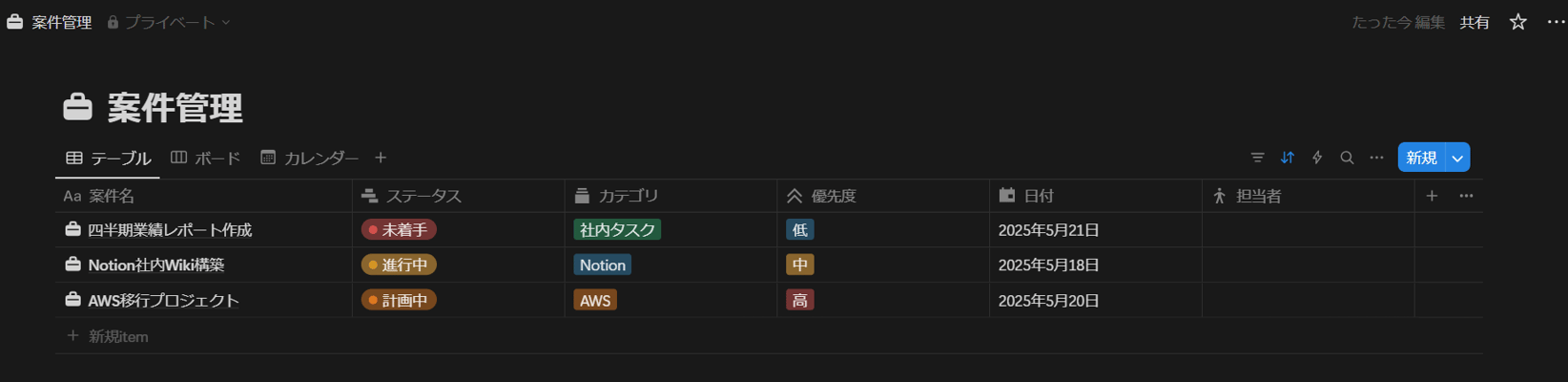Viewport: 1568px width, 382px height.
Task: Add a new property column with plus
Action: (1432, 196)
